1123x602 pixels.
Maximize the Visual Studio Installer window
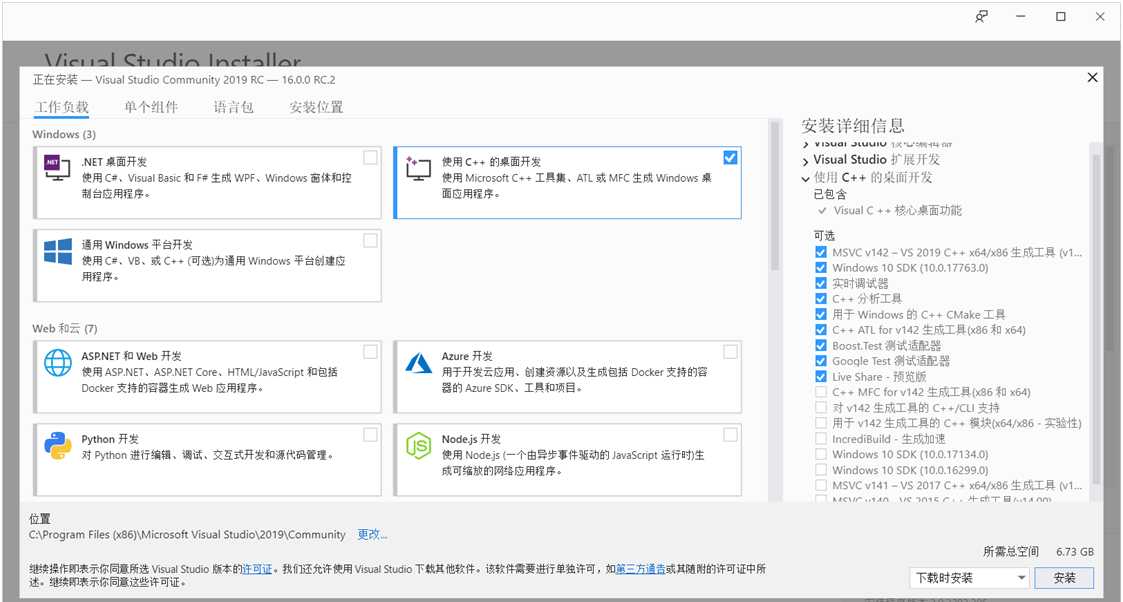coord(1061,16)
